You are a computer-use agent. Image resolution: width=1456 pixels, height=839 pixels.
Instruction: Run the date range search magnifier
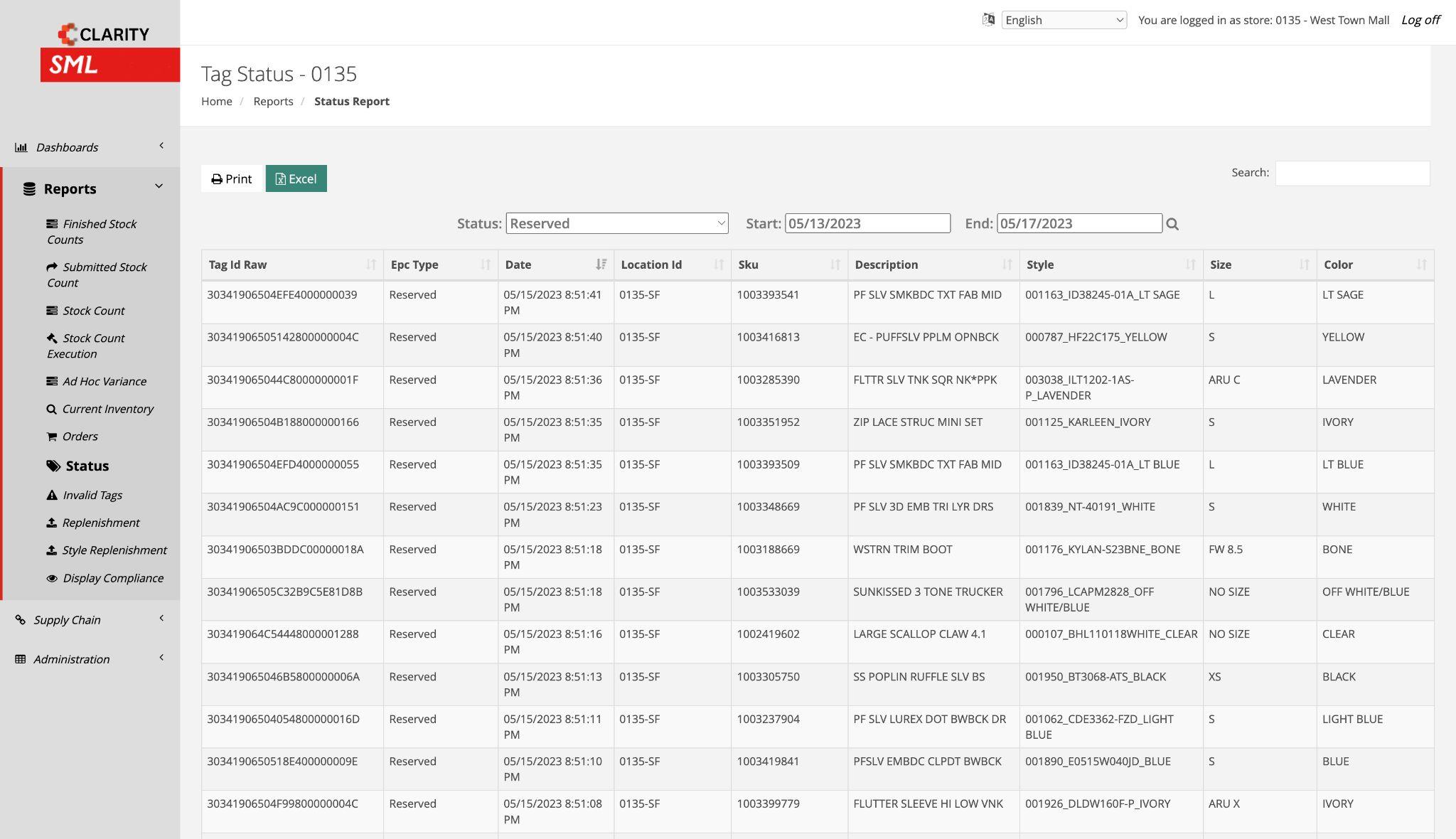pos(1172,224)
